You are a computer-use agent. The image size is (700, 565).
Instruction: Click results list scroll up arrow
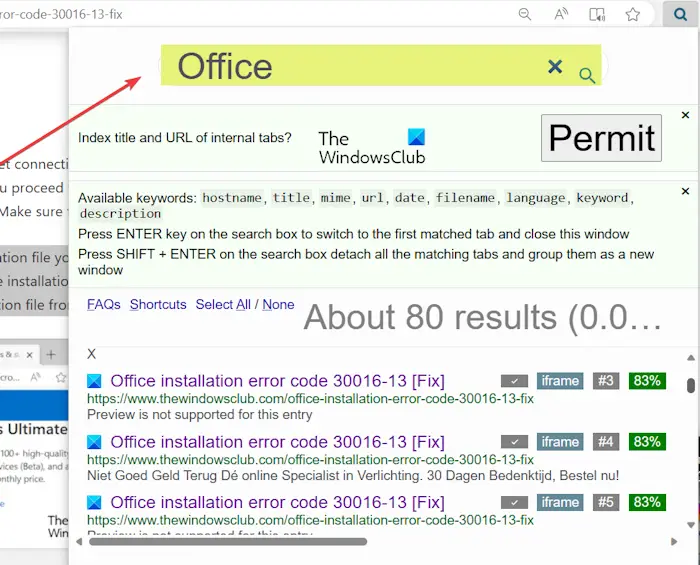point(691,357)
